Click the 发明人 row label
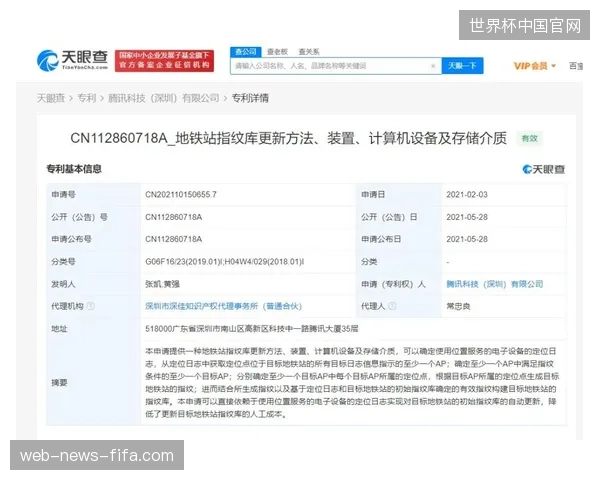The image size is (600, 480). pos(63,284)
